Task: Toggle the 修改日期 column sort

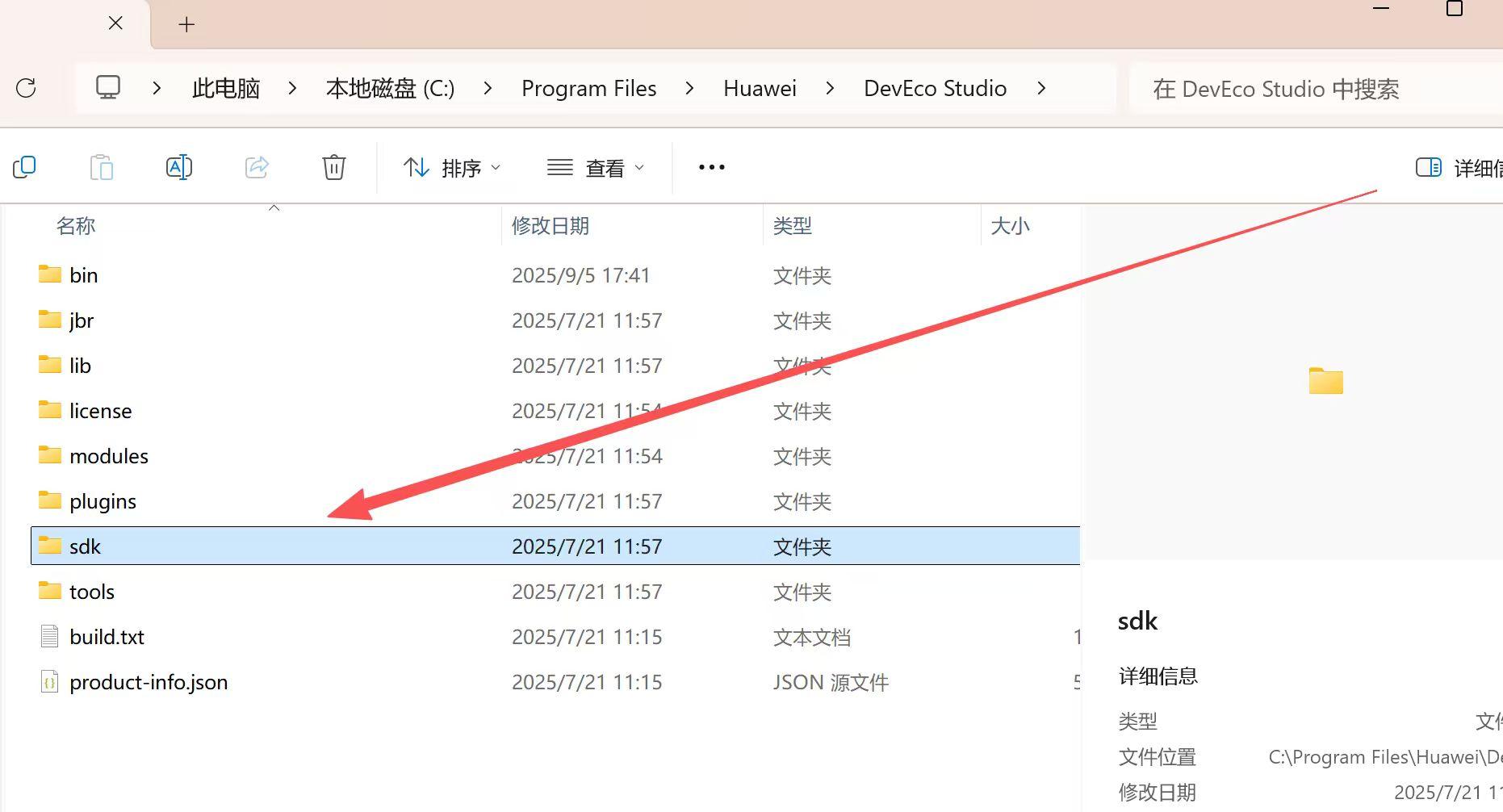Action: (551, 226)
